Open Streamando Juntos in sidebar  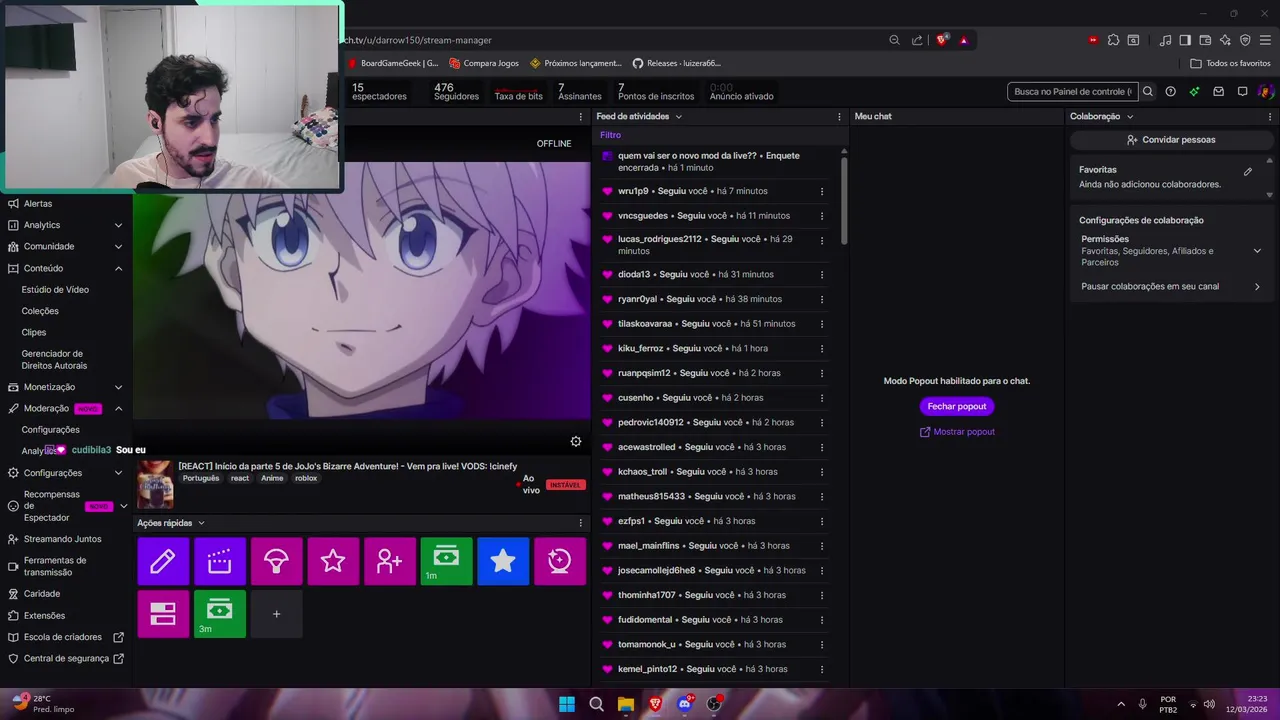pyautogui.click(x=62, y=539)
